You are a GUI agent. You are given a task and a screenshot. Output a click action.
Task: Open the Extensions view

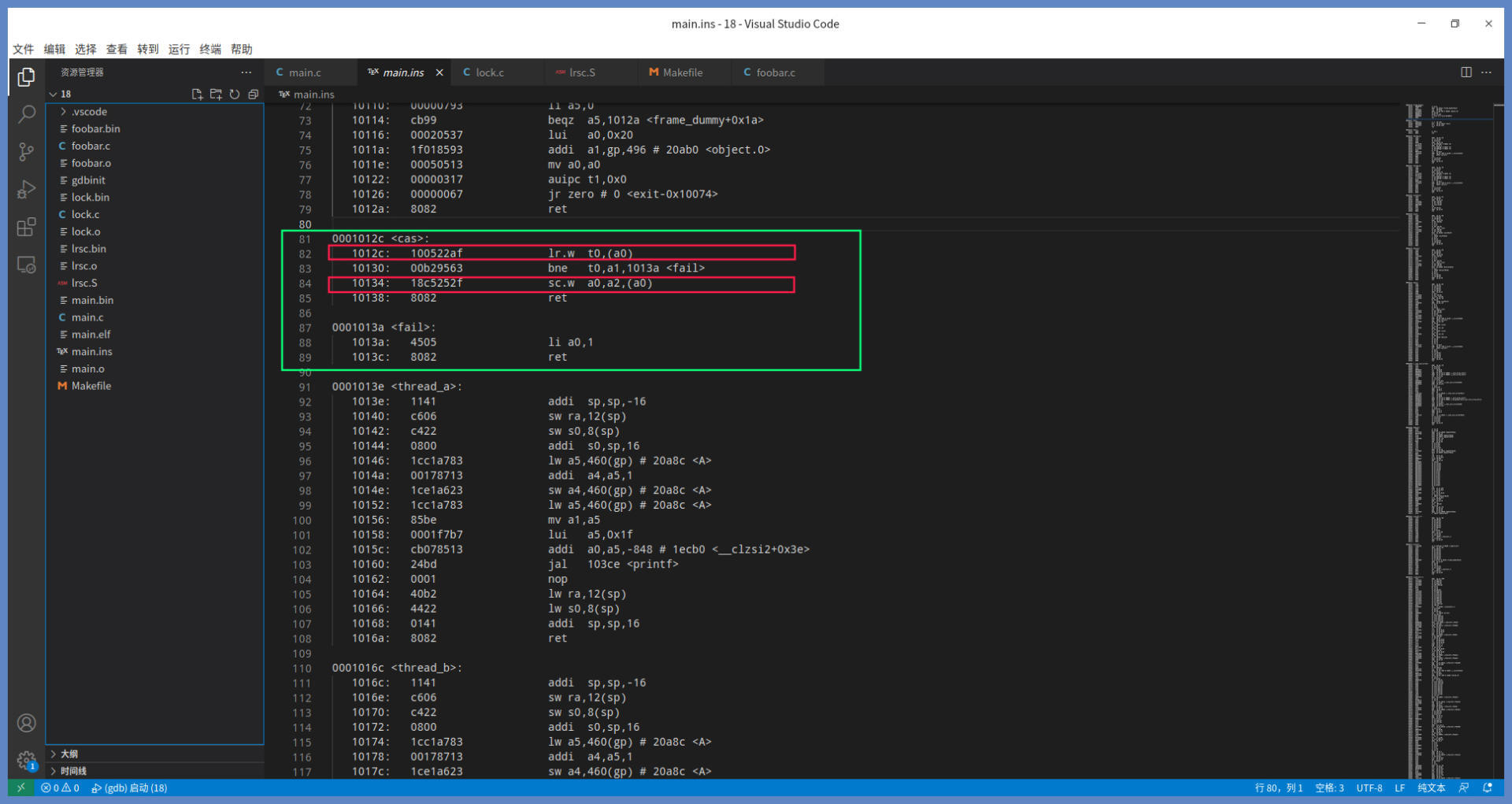click(27, 228)
